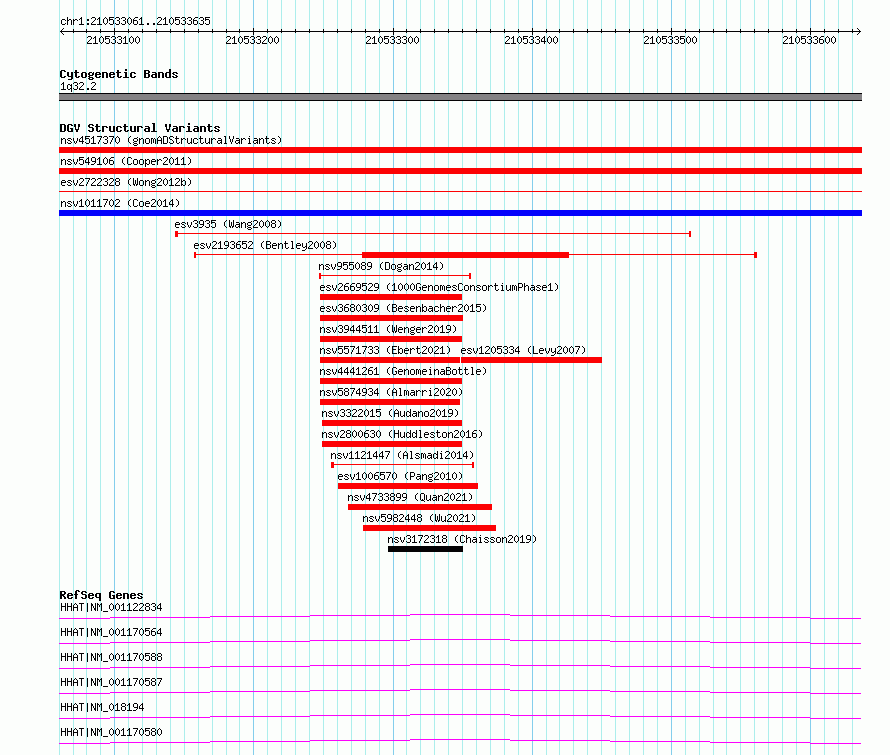Image resolution: width=890 pixels, height=755 pixels.
Task: Select the gray 1q32.2 cytogenetic band bar
Action: (460, 97)
